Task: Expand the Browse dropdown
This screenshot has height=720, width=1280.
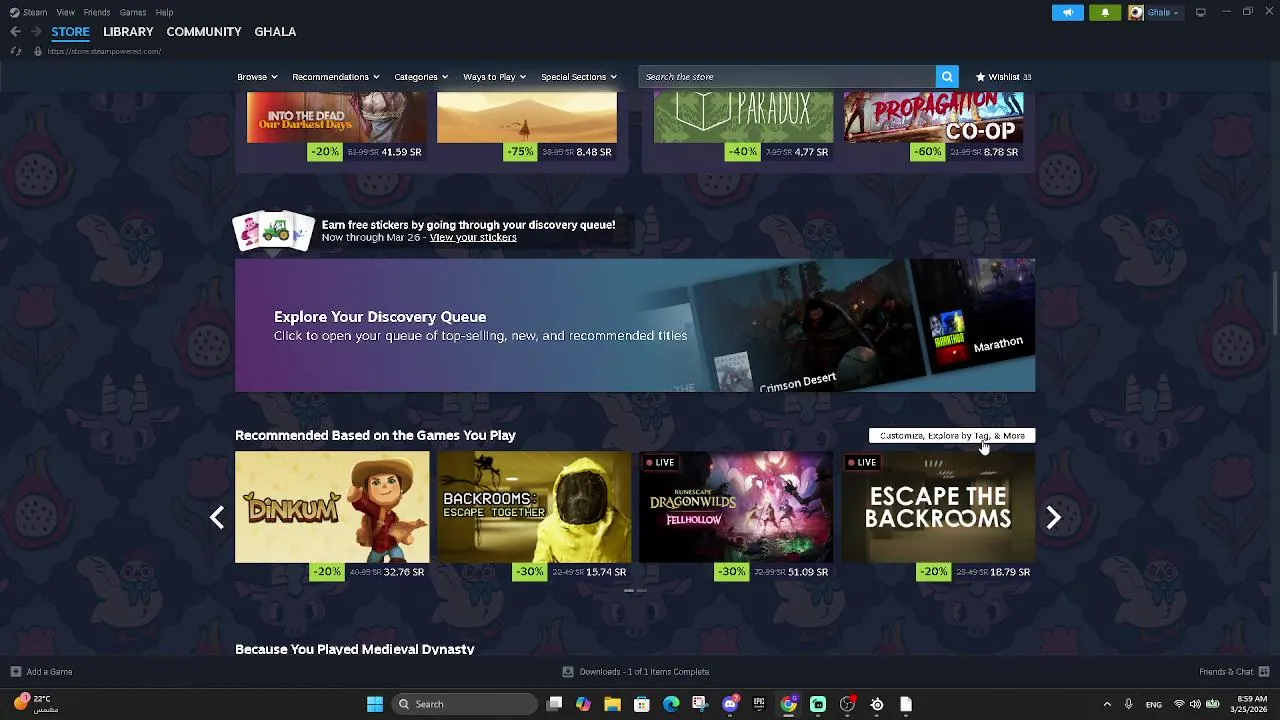Action: pyautogui.click(x=257, y=77)
